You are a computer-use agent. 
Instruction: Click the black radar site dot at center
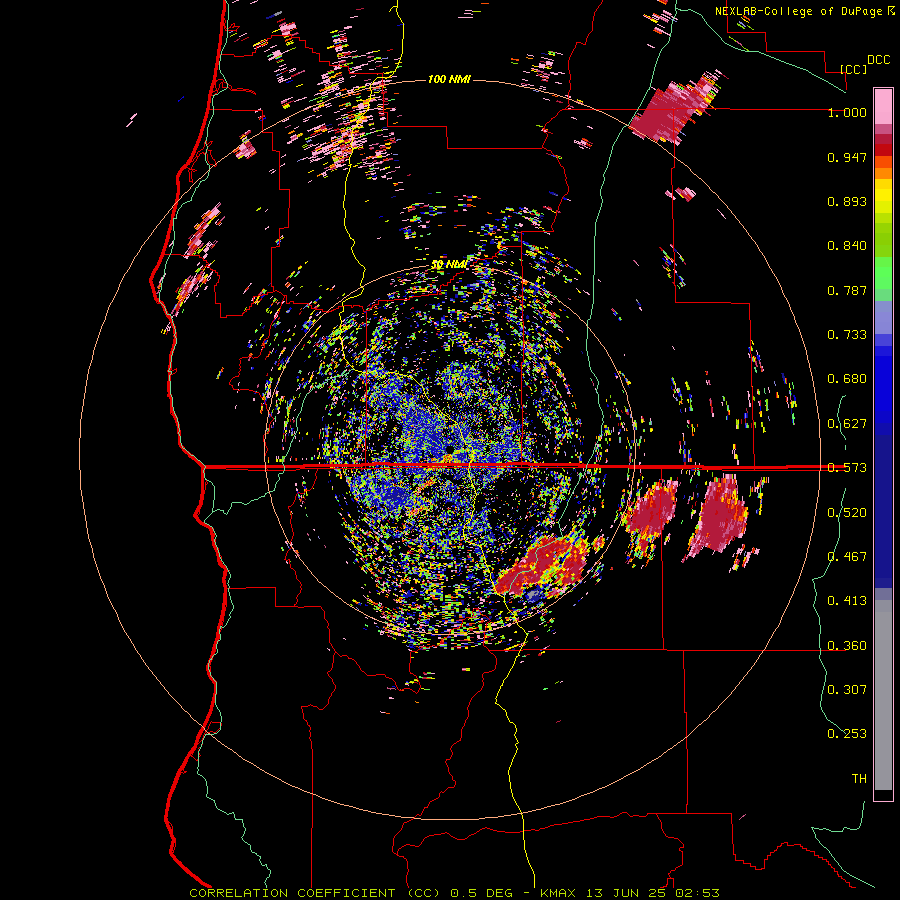pyautogui.click(x=450, y=449)
